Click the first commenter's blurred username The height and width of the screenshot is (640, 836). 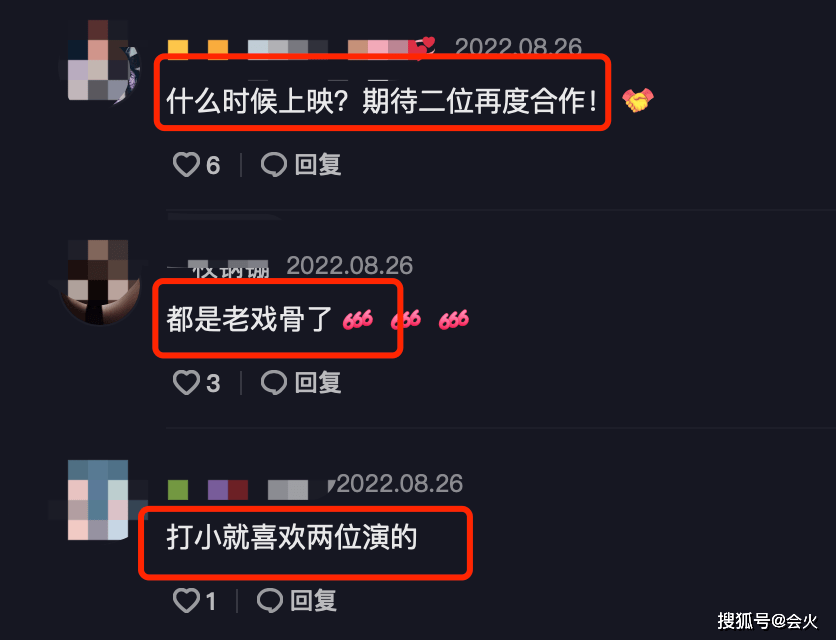(x=301, y=49)
